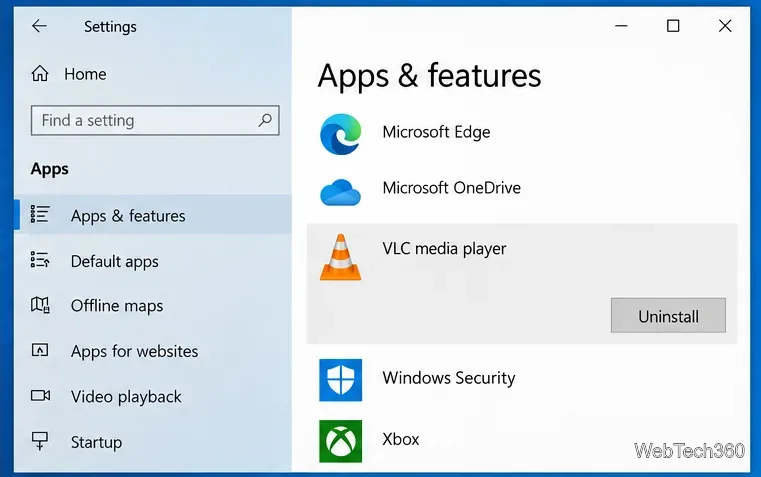Minimize the Settings window
This screenshot has height=477, width=761.
(x=621, y=26)
